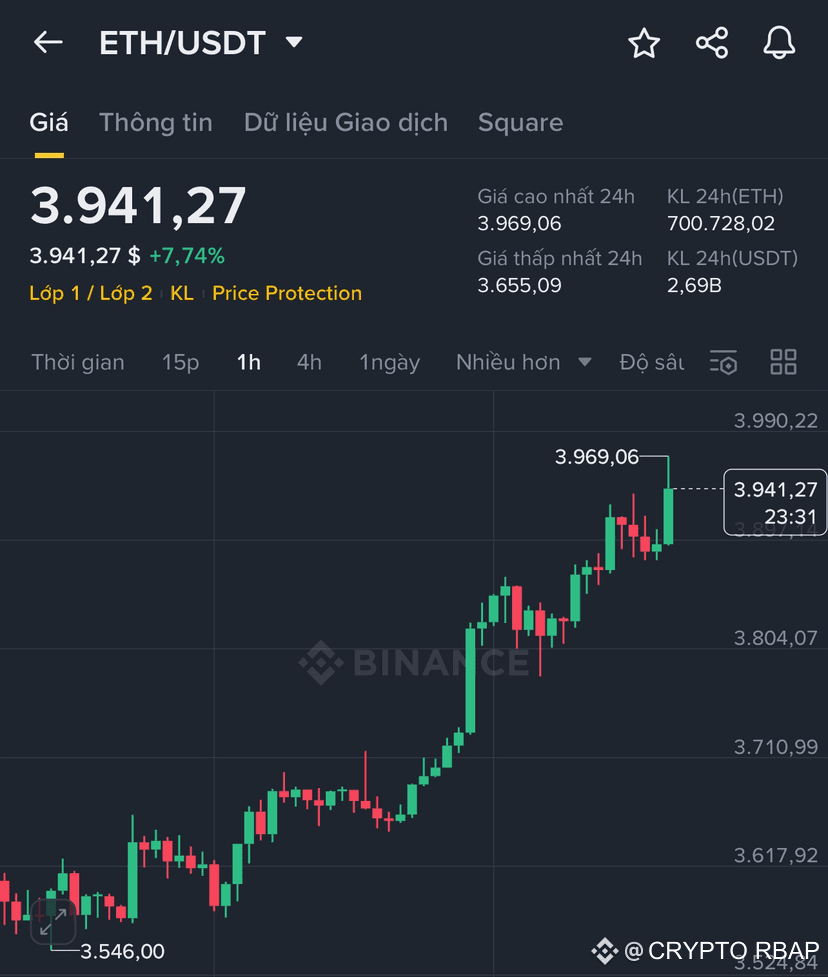Viewport: 828px width, 977px height.
Task: Tap the Price Protection label
Action: pos(287,293)
